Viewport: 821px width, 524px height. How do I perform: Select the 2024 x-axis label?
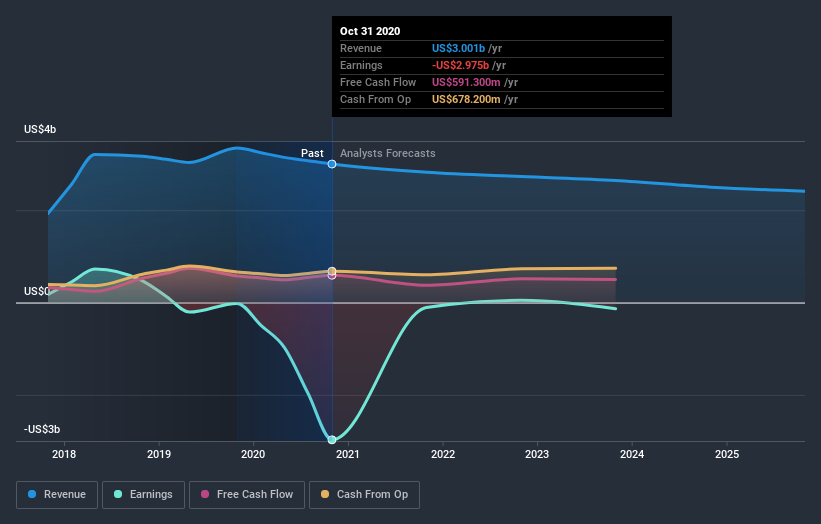click(x=632, y=454)
